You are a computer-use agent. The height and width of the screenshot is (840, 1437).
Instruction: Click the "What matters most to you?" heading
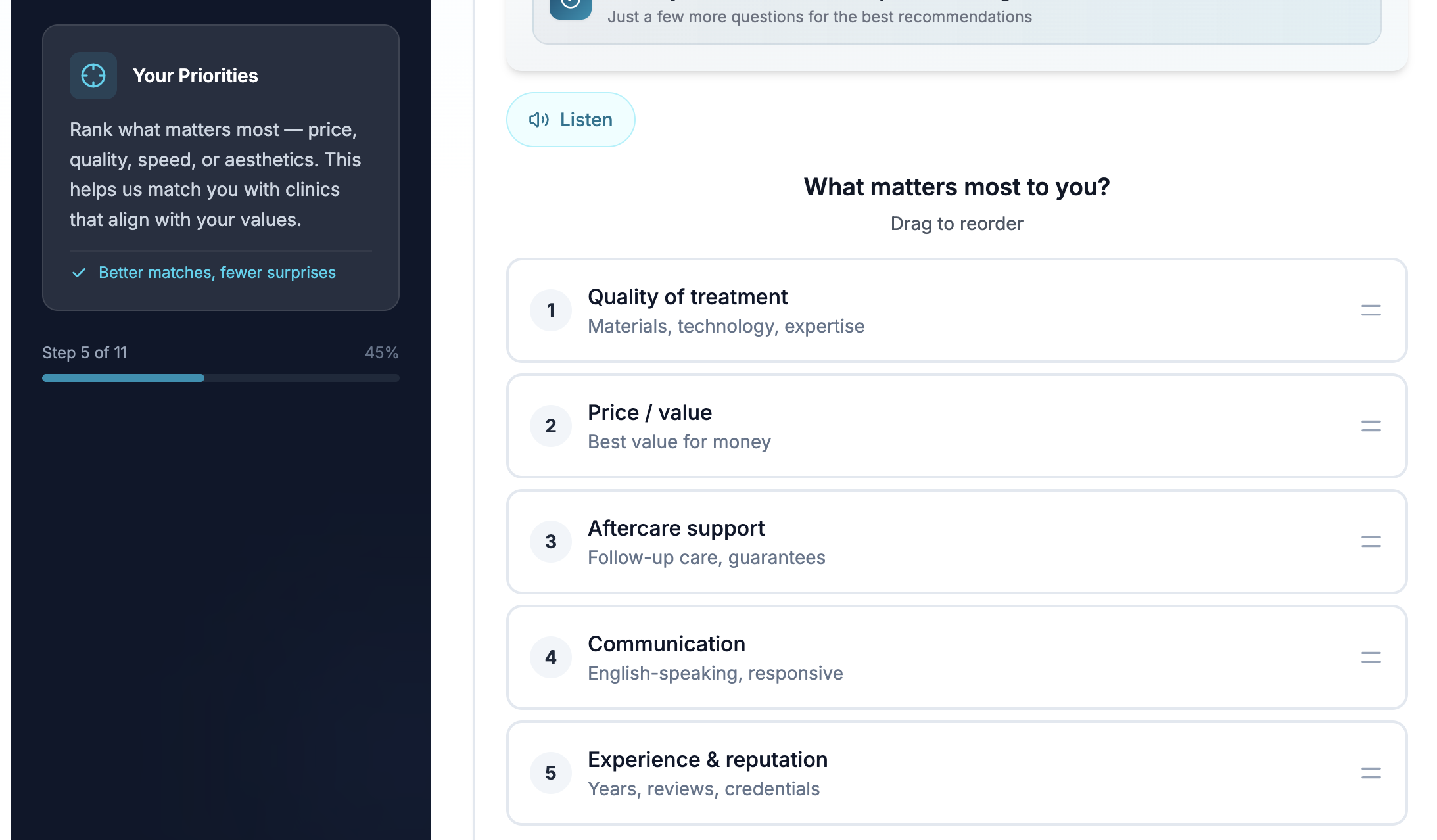[x=956, y=187]
